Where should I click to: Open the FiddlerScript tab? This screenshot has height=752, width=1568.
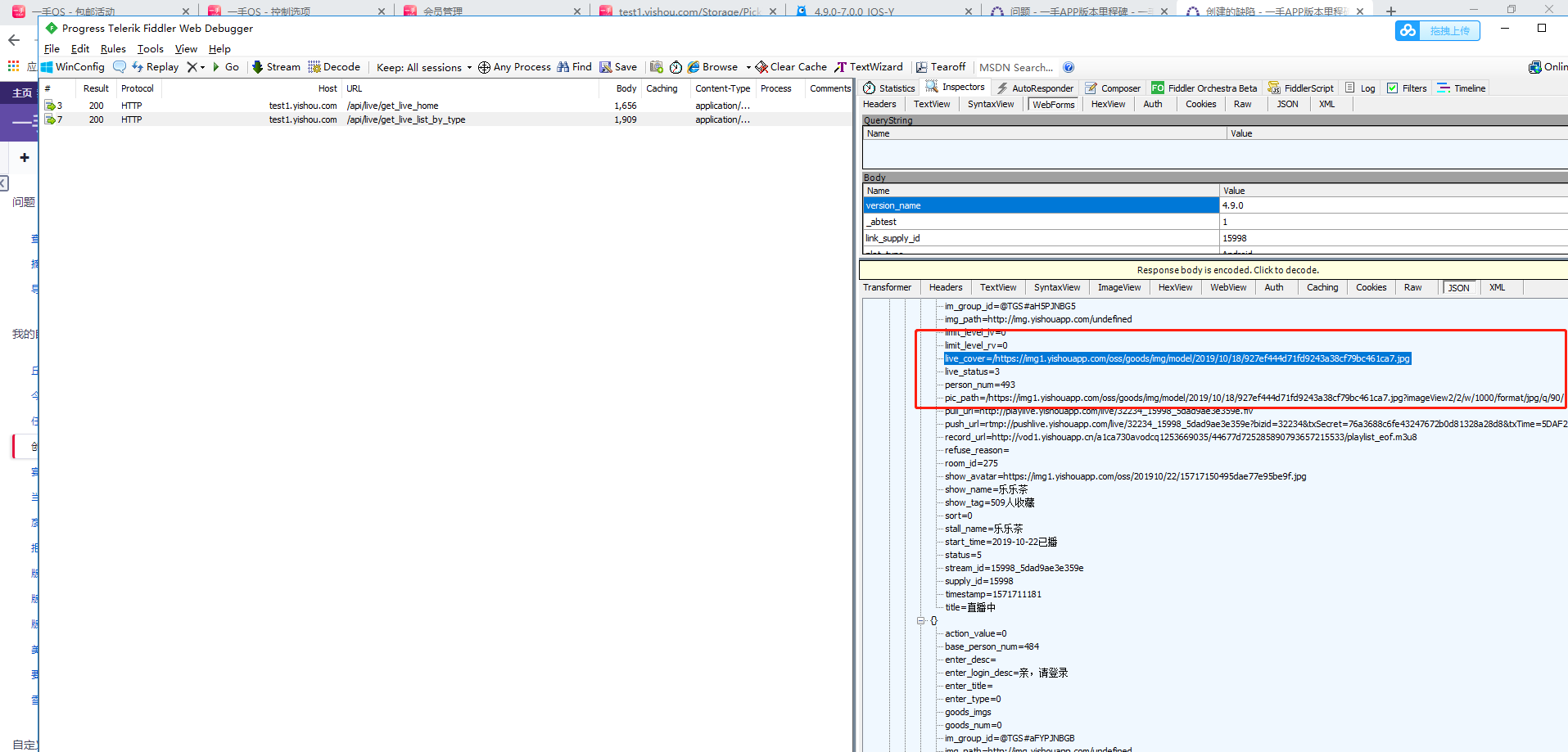[x=1301, y=88]
